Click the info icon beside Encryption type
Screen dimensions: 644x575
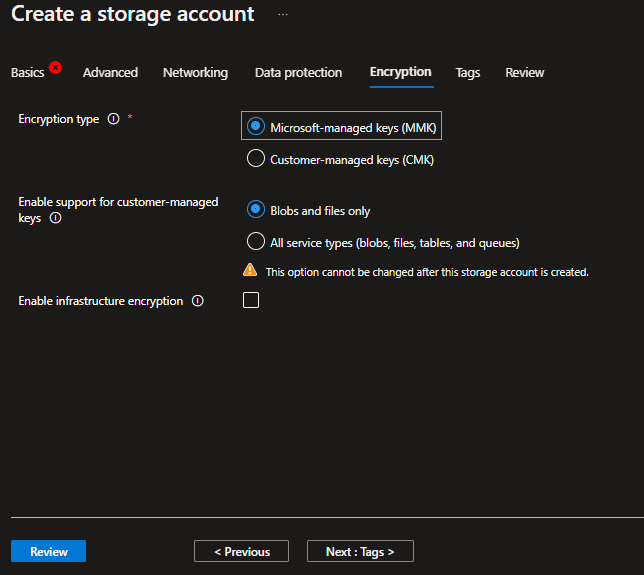point(113,119)
